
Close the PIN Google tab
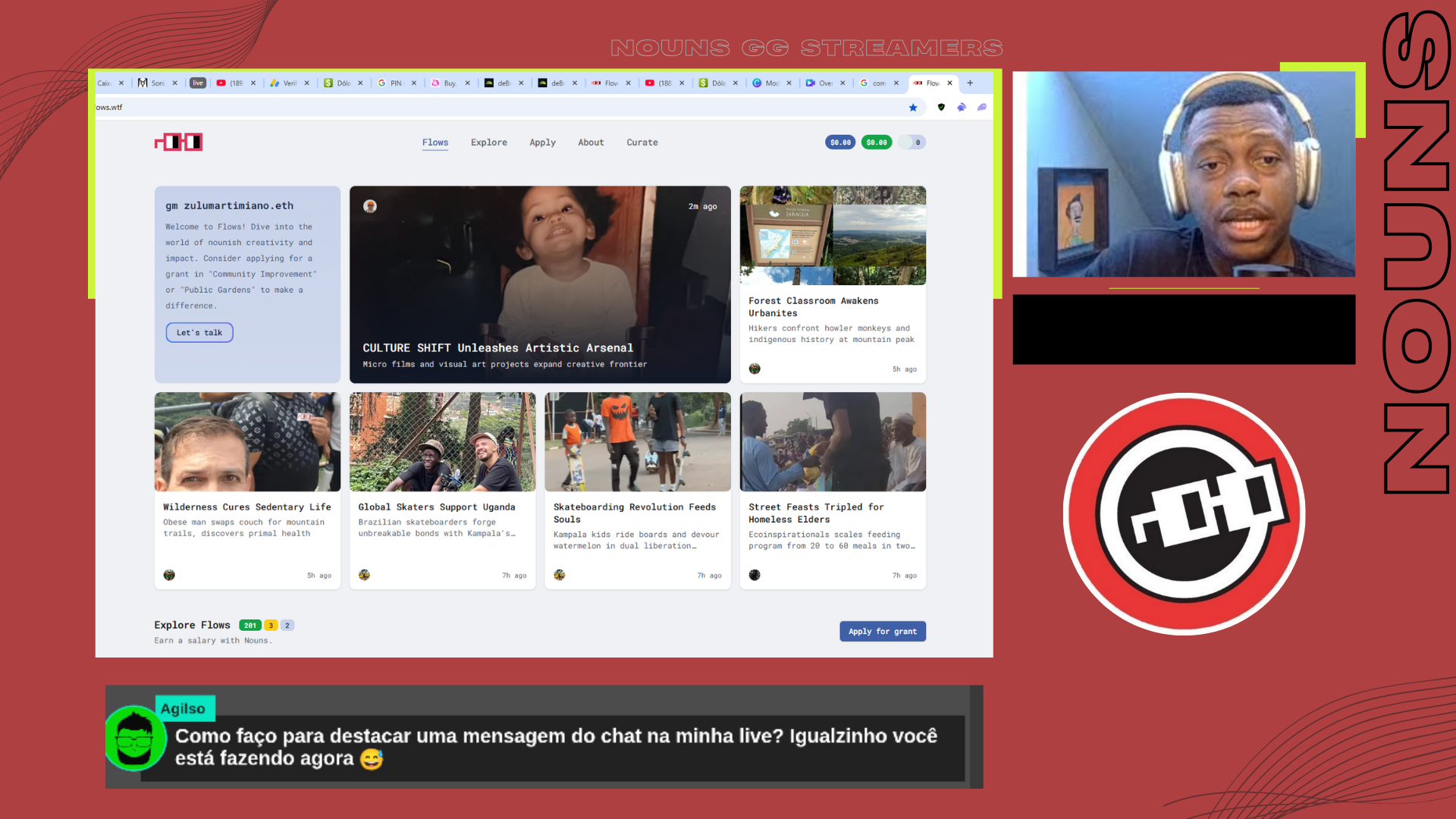(414, 83)
